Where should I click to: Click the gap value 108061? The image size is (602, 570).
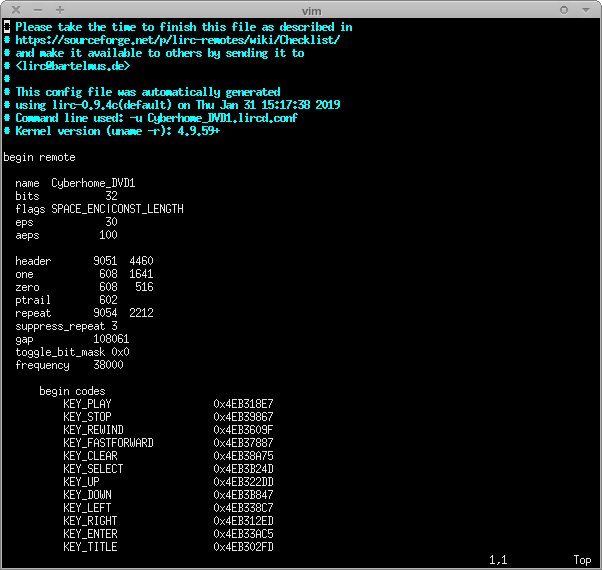pyautogui.click(x=111, y=339)
